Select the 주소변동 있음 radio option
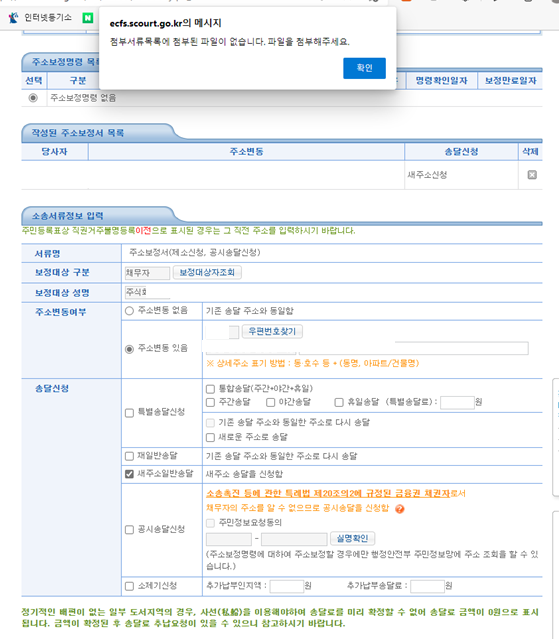This screenshot has width=559, height=639. click(129, 349)
